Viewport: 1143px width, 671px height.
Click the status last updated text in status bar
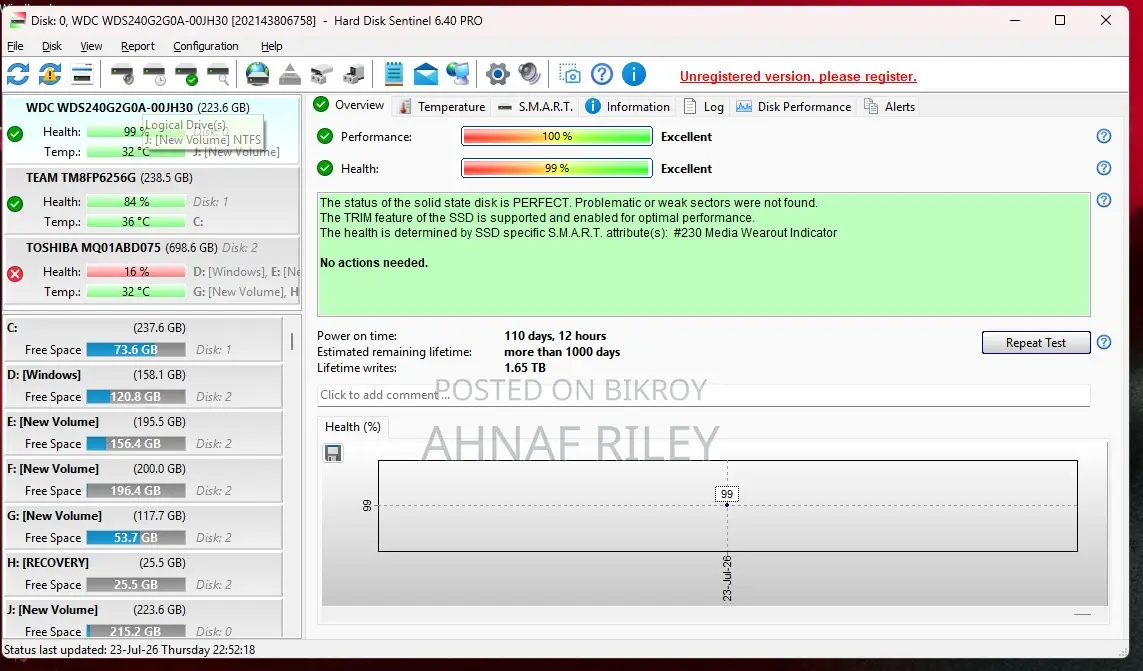(x=130, y=650)
